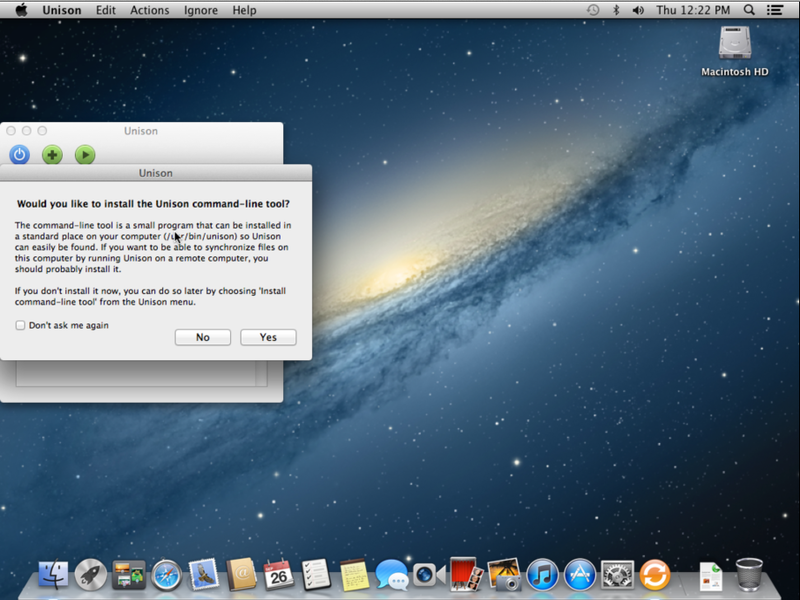Launch Safari compass icon in Dock

[166, 576]
